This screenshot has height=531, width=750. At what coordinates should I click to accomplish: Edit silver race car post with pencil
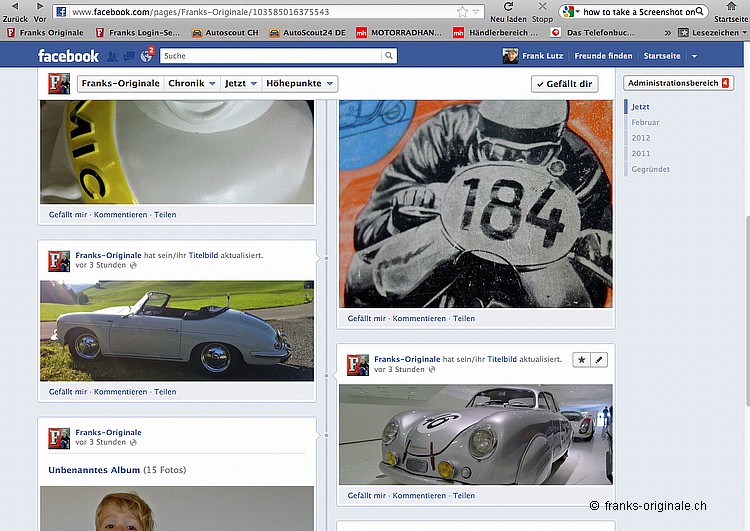(598, 359)
